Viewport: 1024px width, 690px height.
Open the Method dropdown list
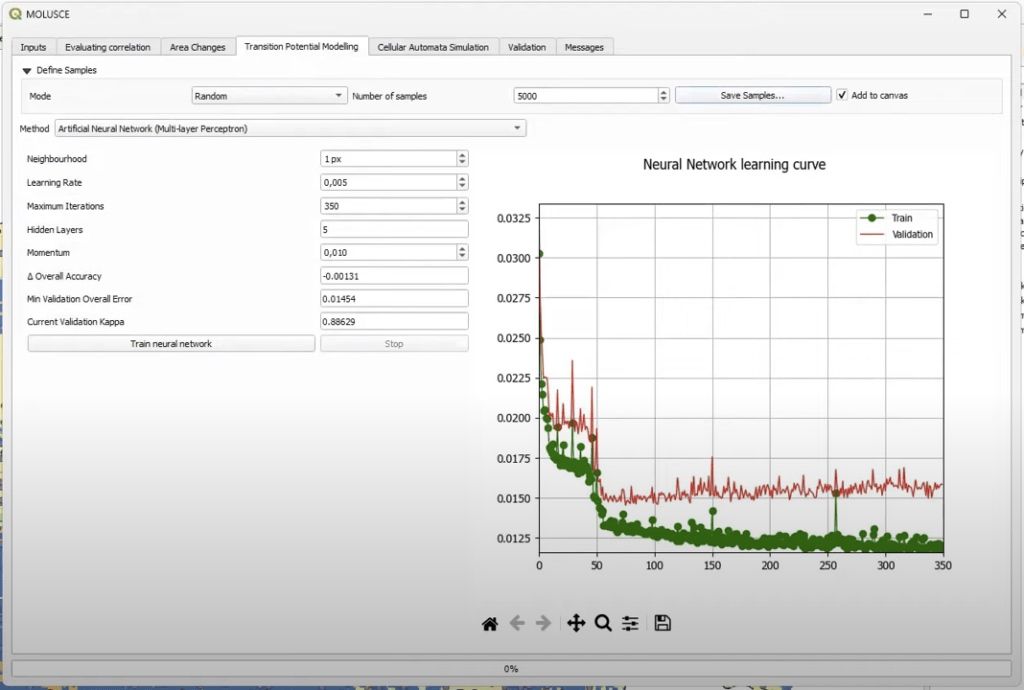coord(291,129)
